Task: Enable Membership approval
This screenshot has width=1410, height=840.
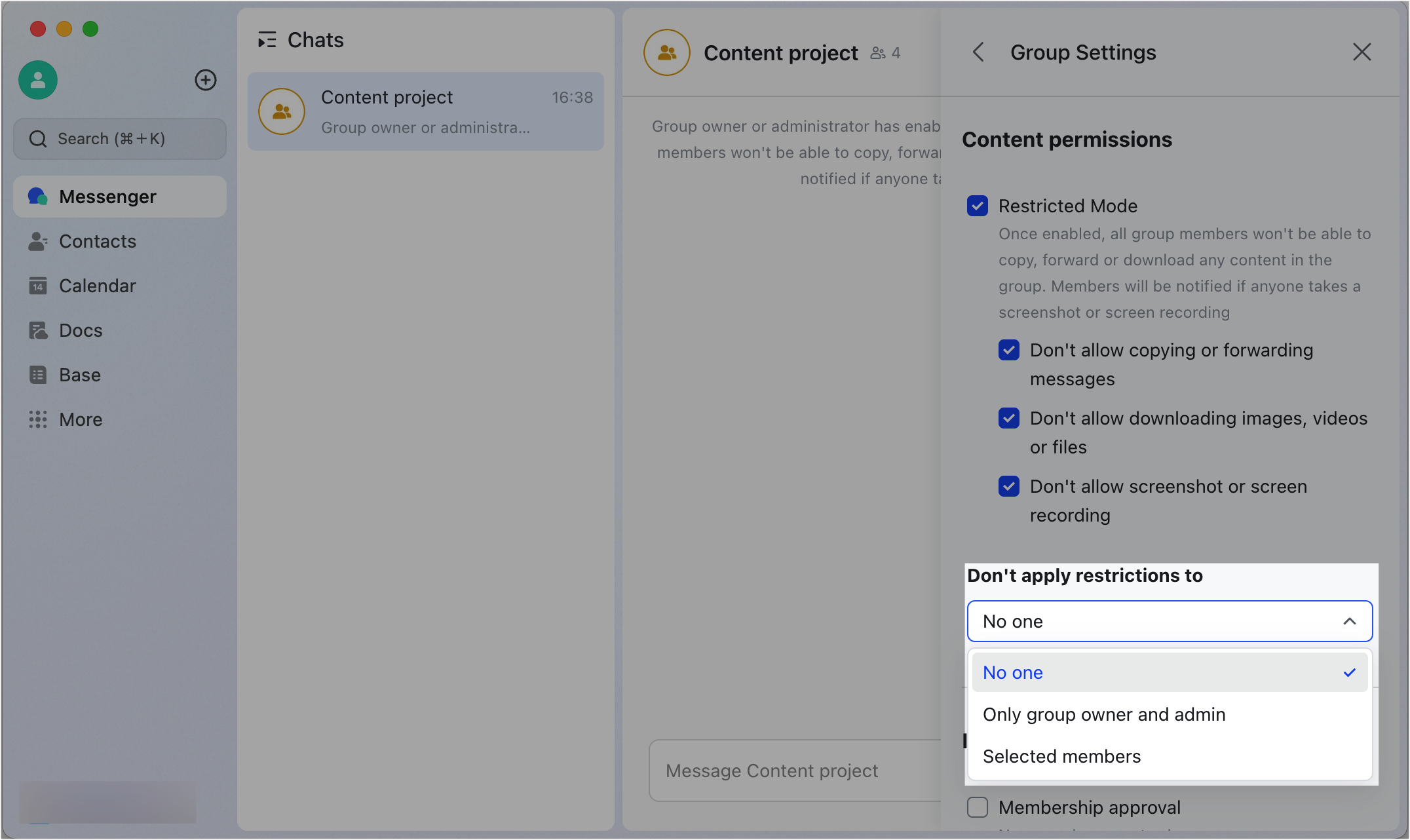Action: pos(977,807)
